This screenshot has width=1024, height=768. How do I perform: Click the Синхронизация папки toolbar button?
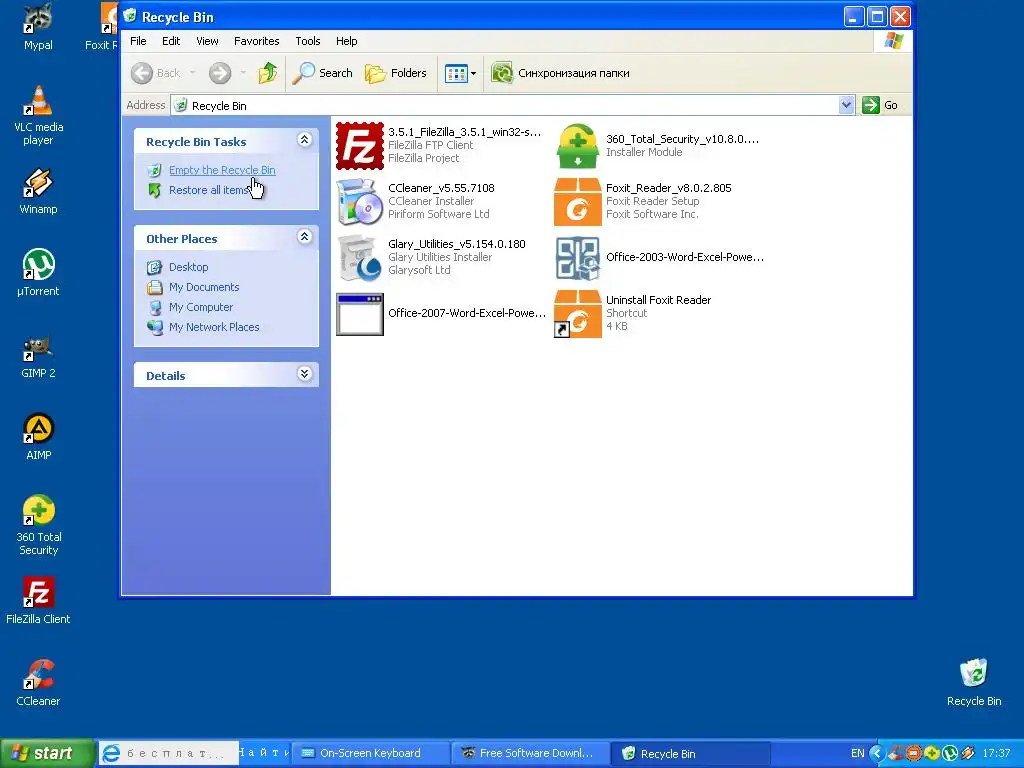(560, 72)
